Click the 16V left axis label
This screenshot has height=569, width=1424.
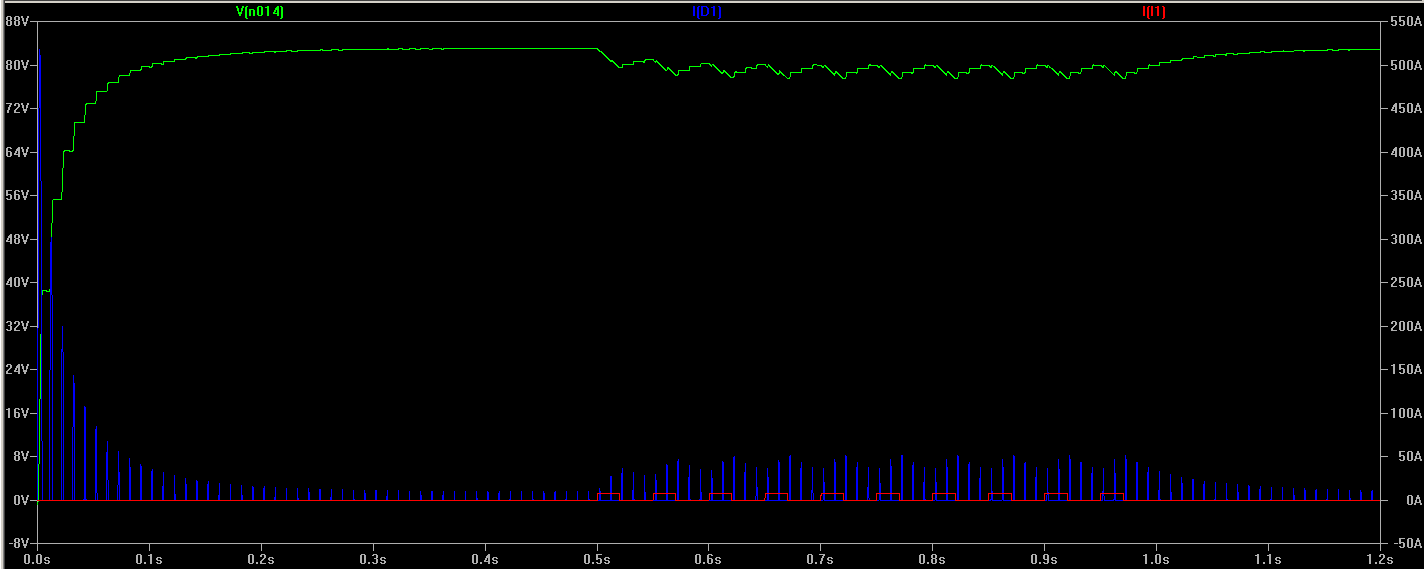click(x=17, y=413)
